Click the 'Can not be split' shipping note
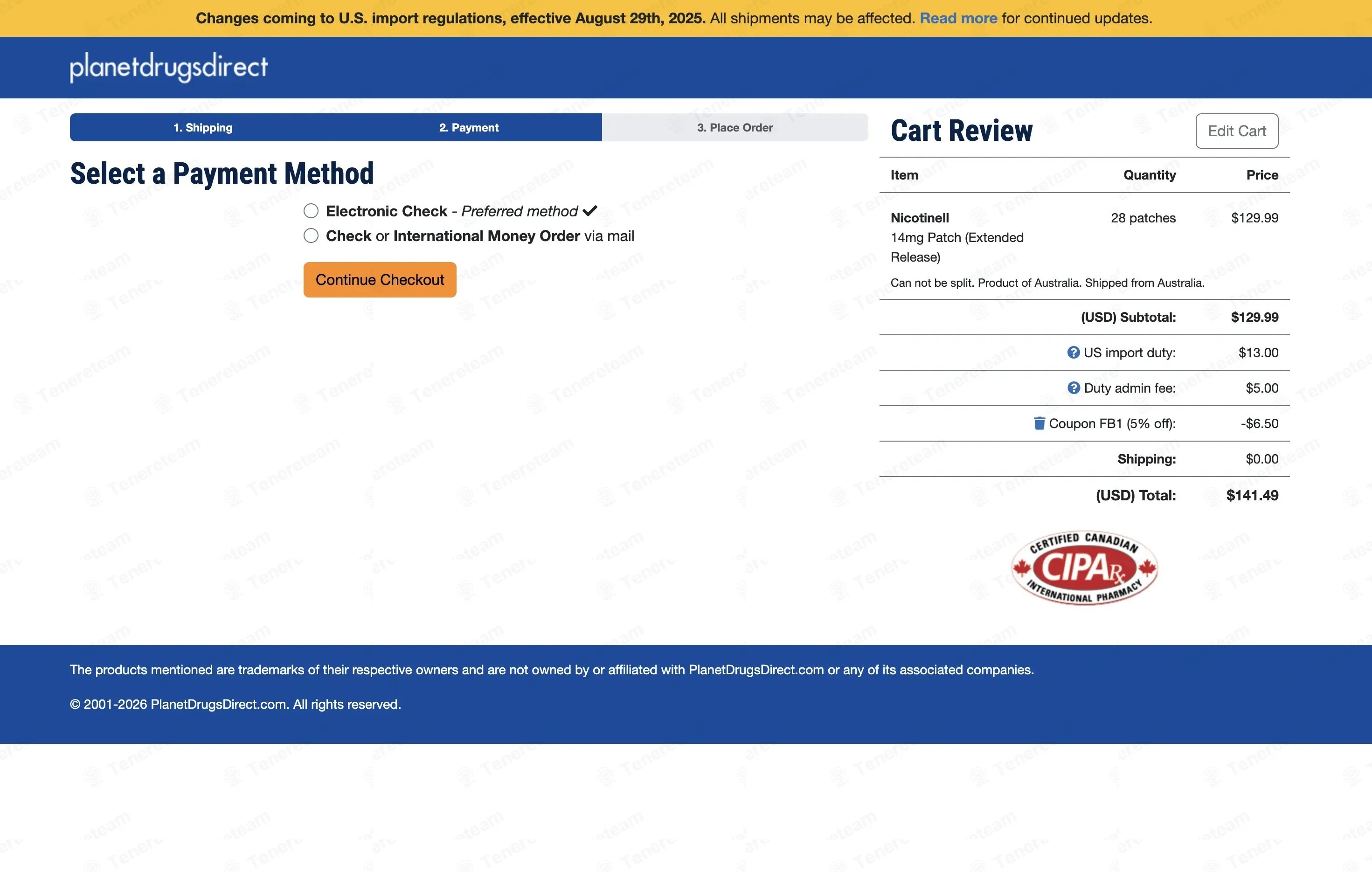The image size is (1372, 872). click(x=1047, y=283)
